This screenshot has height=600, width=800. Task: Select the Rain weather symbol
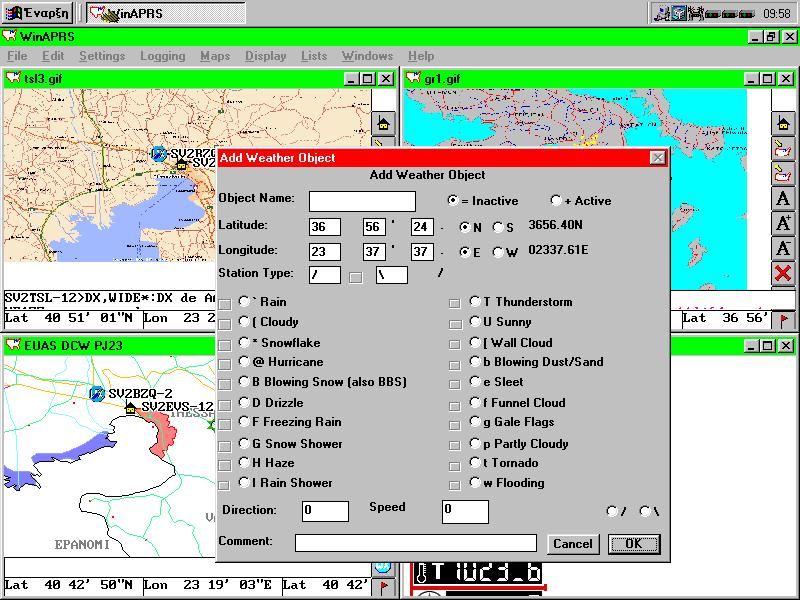[244, 302]
